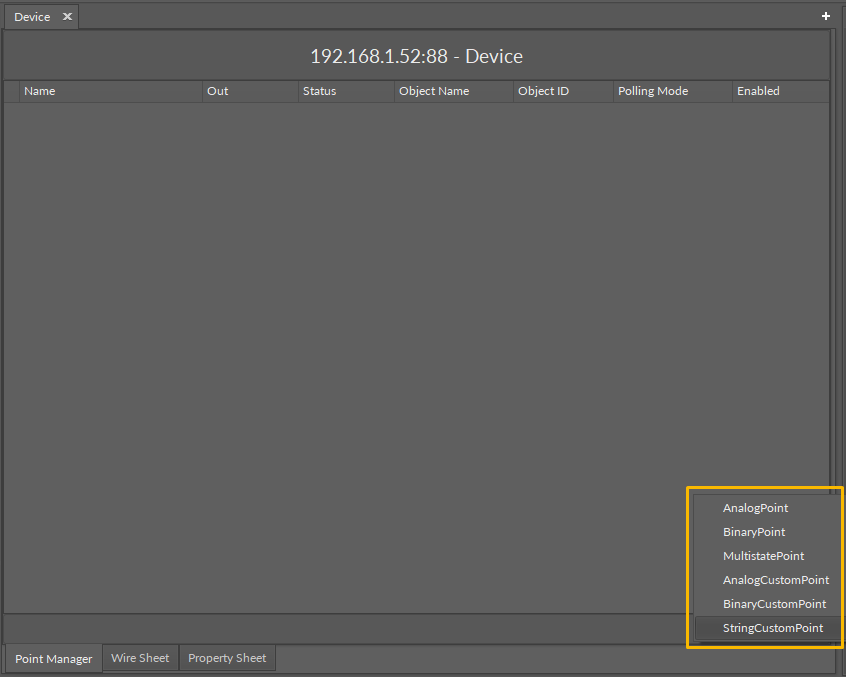Select BinaryCustomPoint from the list
This screenshot has height=677, width=846.
pyautogui.click(x=774, y=604)
